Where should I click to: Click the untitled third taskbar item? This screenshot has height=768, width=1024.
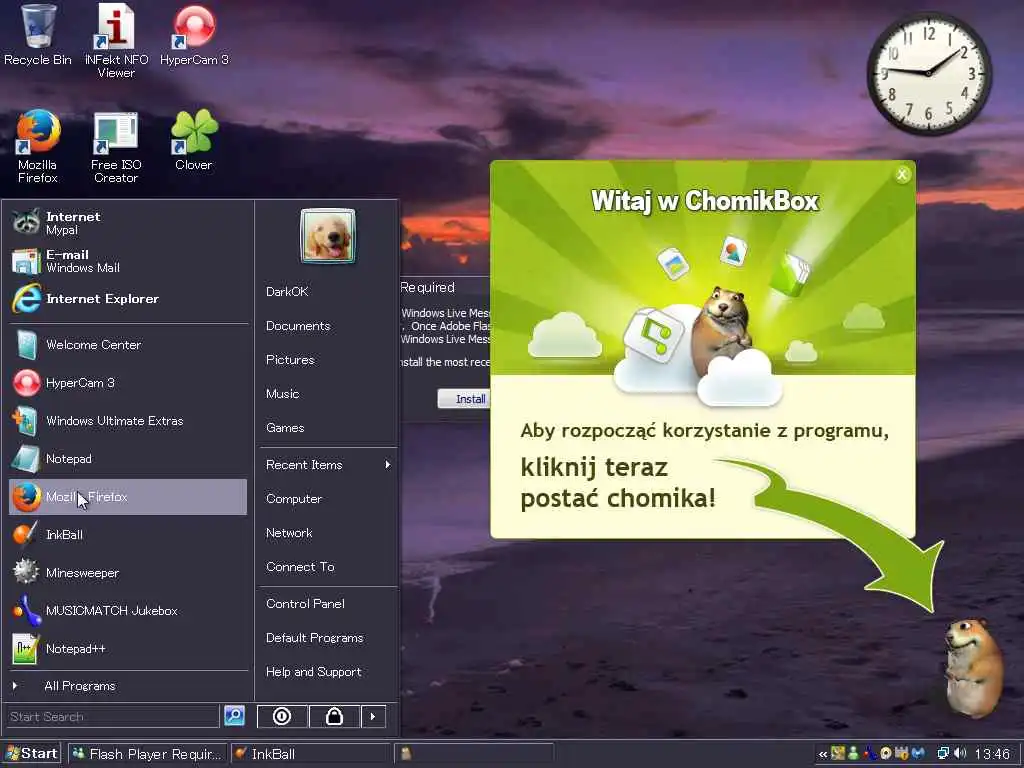pos(474,754)
